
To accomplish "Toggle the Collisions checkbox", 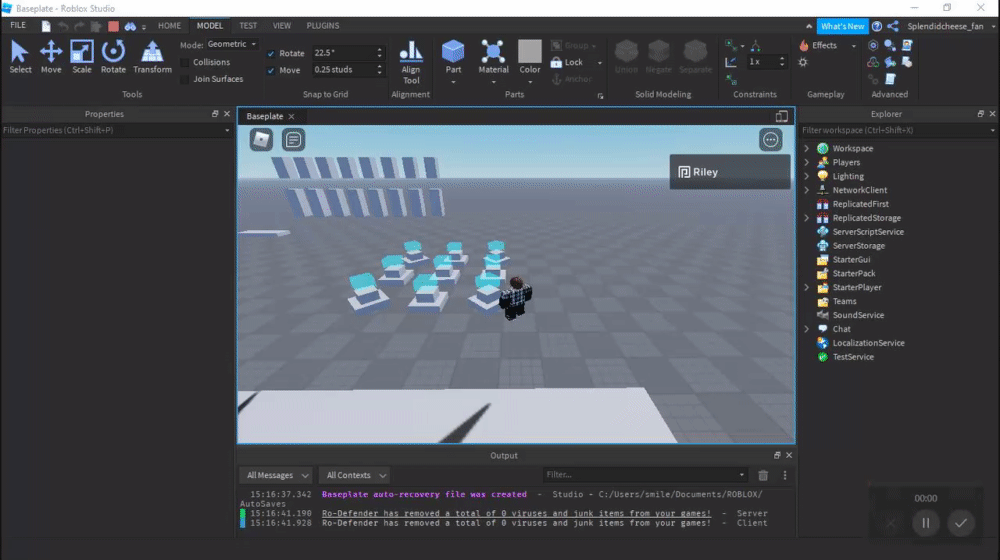I will (x=185, y=63).
